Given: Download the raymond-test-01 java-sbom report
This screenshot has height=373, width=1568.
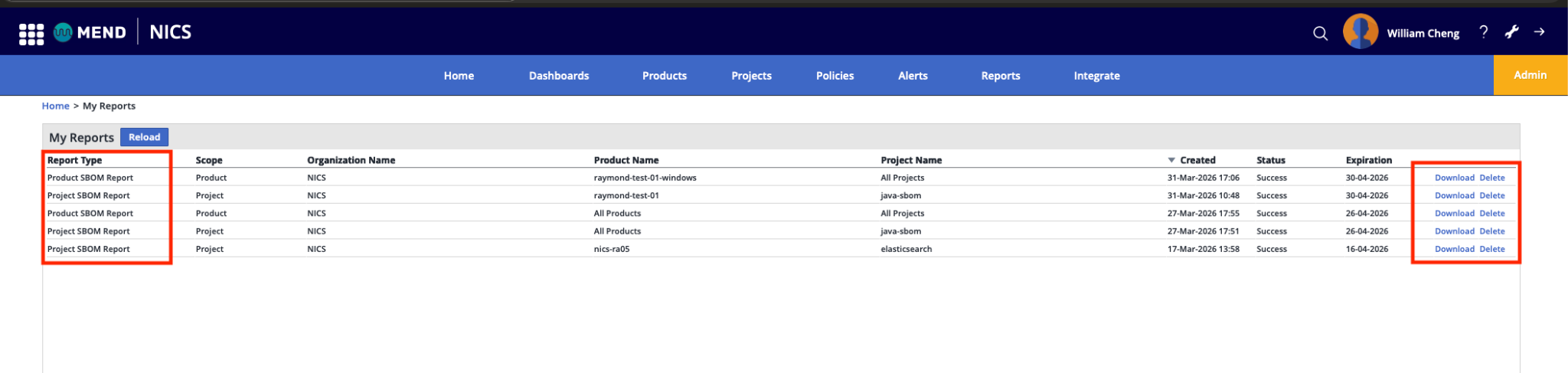Looking at the screenshot, I should pos(1455,195).
